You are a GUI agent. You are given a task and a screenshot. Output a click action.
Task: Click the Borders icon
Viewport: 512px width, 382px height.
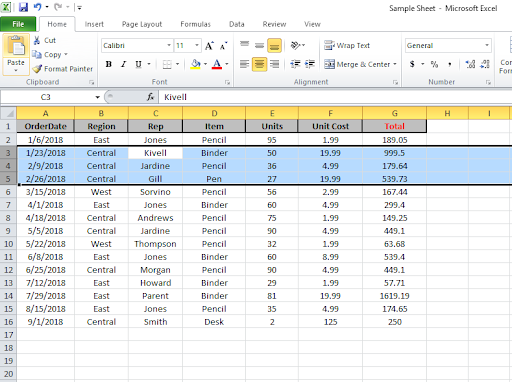pyautogui.click(x=167, y=64)
